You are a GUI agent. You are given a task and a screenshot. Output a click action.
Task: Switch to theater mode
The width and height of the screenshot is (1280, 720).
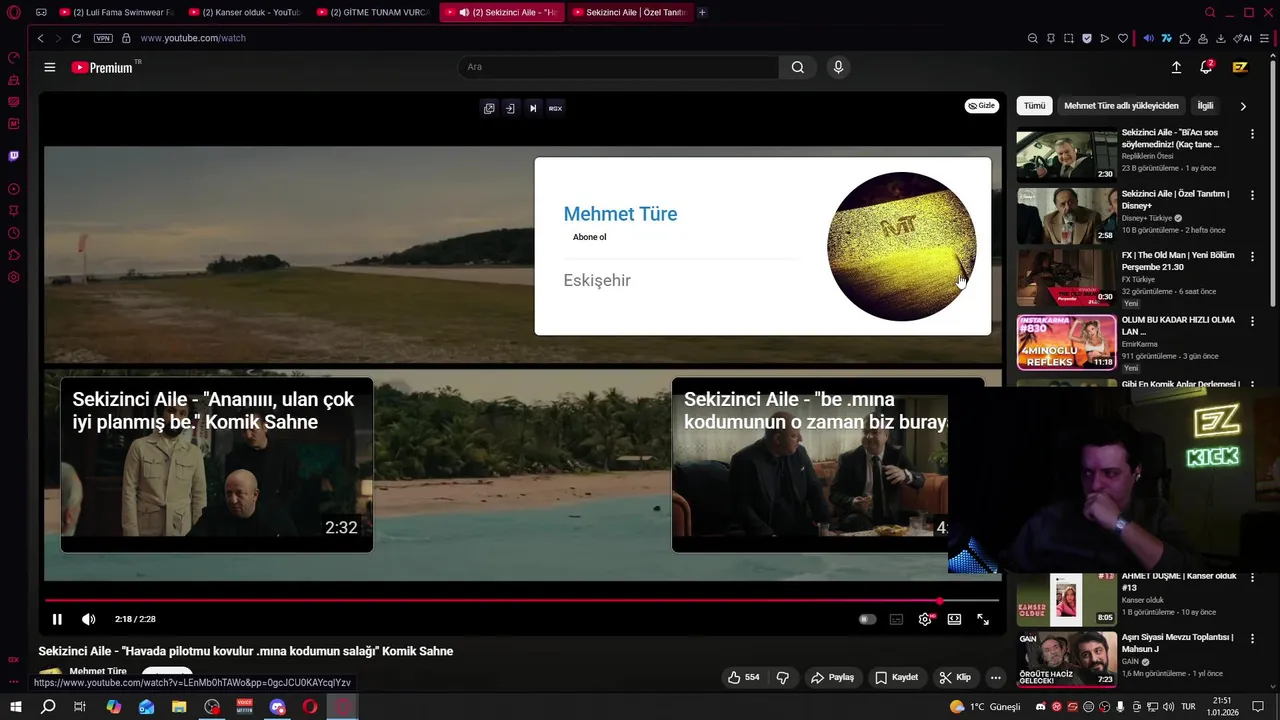pyautogui.click(x=954, y=619)
